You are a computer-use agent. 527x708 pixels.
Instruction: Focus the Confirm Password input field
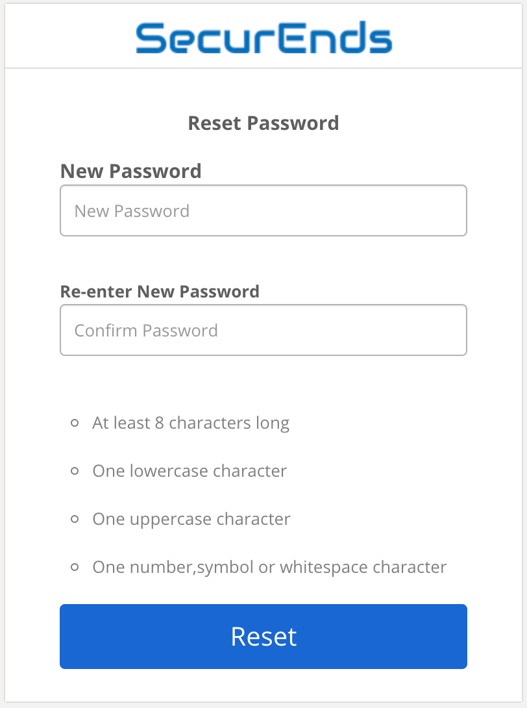tap(263, 330)
